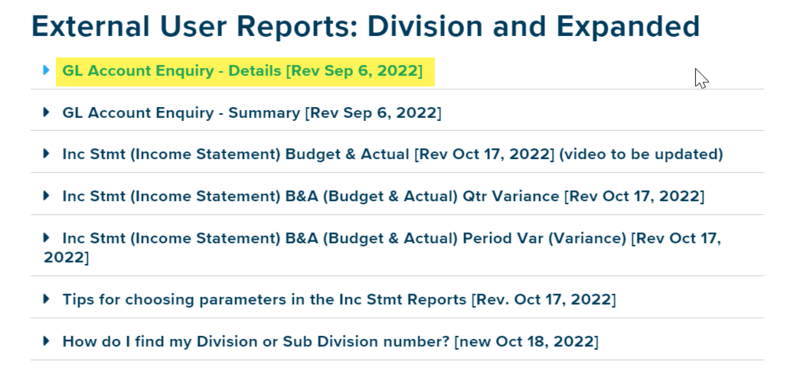The image size is (800, 368).
Task: Open Inc Stmt Budget & Actual (video to be updated)
Action: pos(392,154)
